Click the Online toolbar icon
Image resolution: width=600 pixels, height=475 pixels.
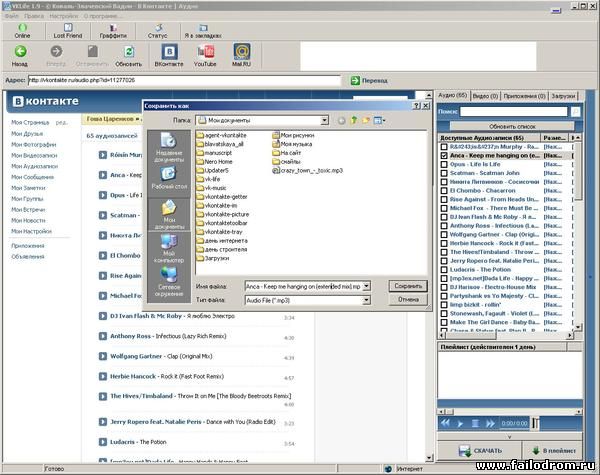tap(22, 31)
